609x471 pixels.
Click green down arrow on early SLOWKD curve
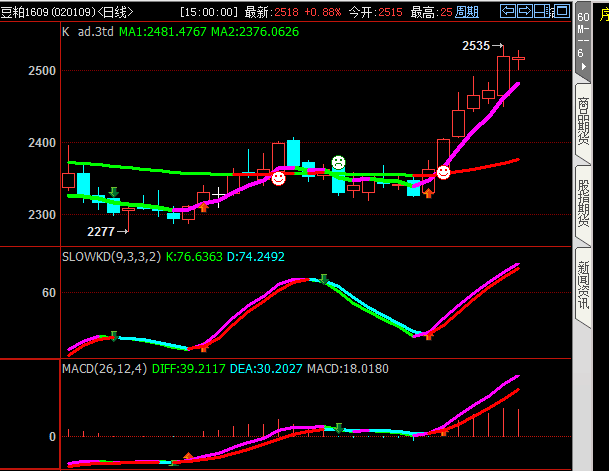(113, 336)
